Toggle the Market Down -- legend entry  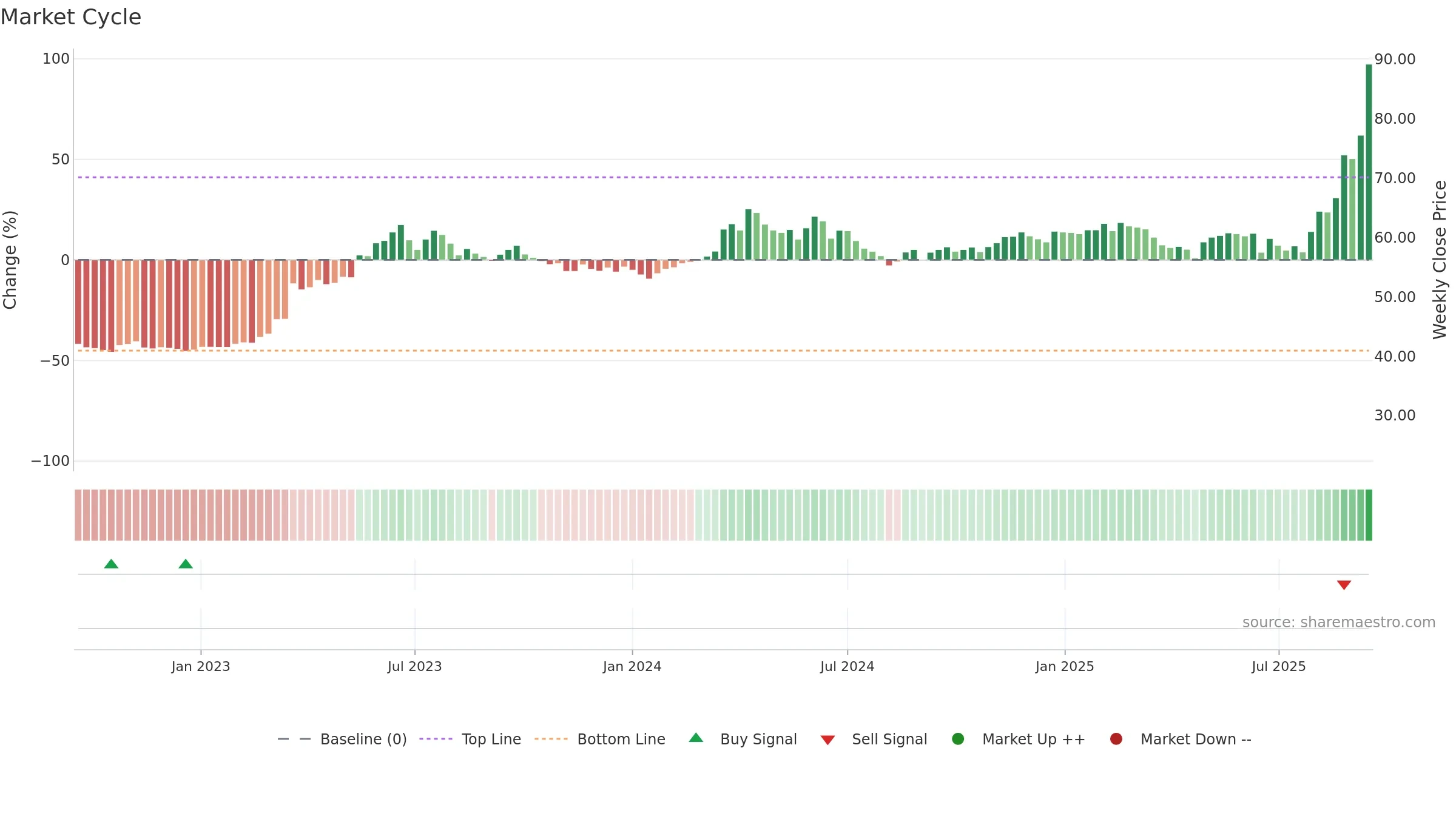[x=1181, y=739]
